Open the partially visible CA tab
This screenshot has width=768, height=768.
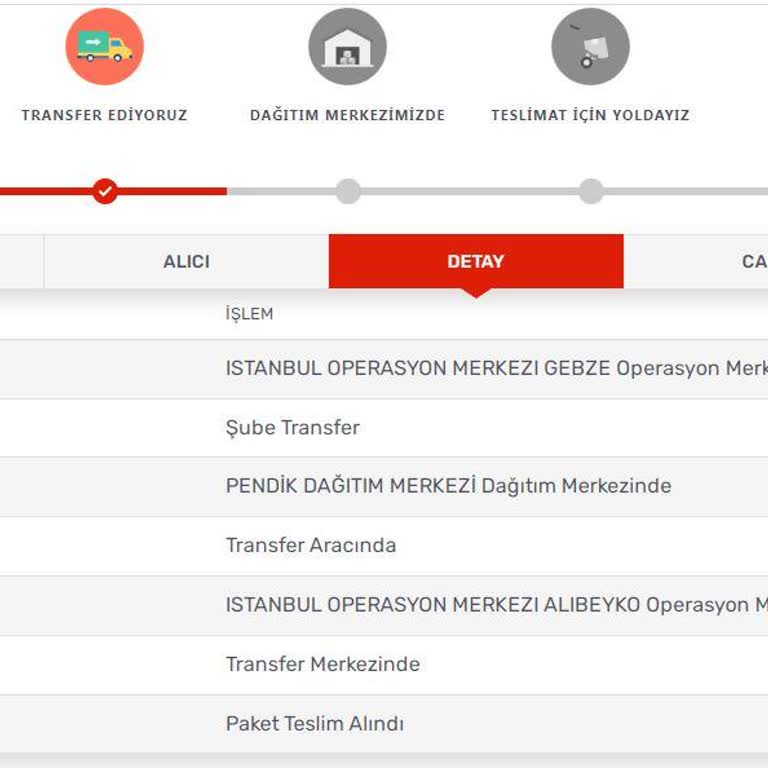pyautogui.click(x=696, y=262)
